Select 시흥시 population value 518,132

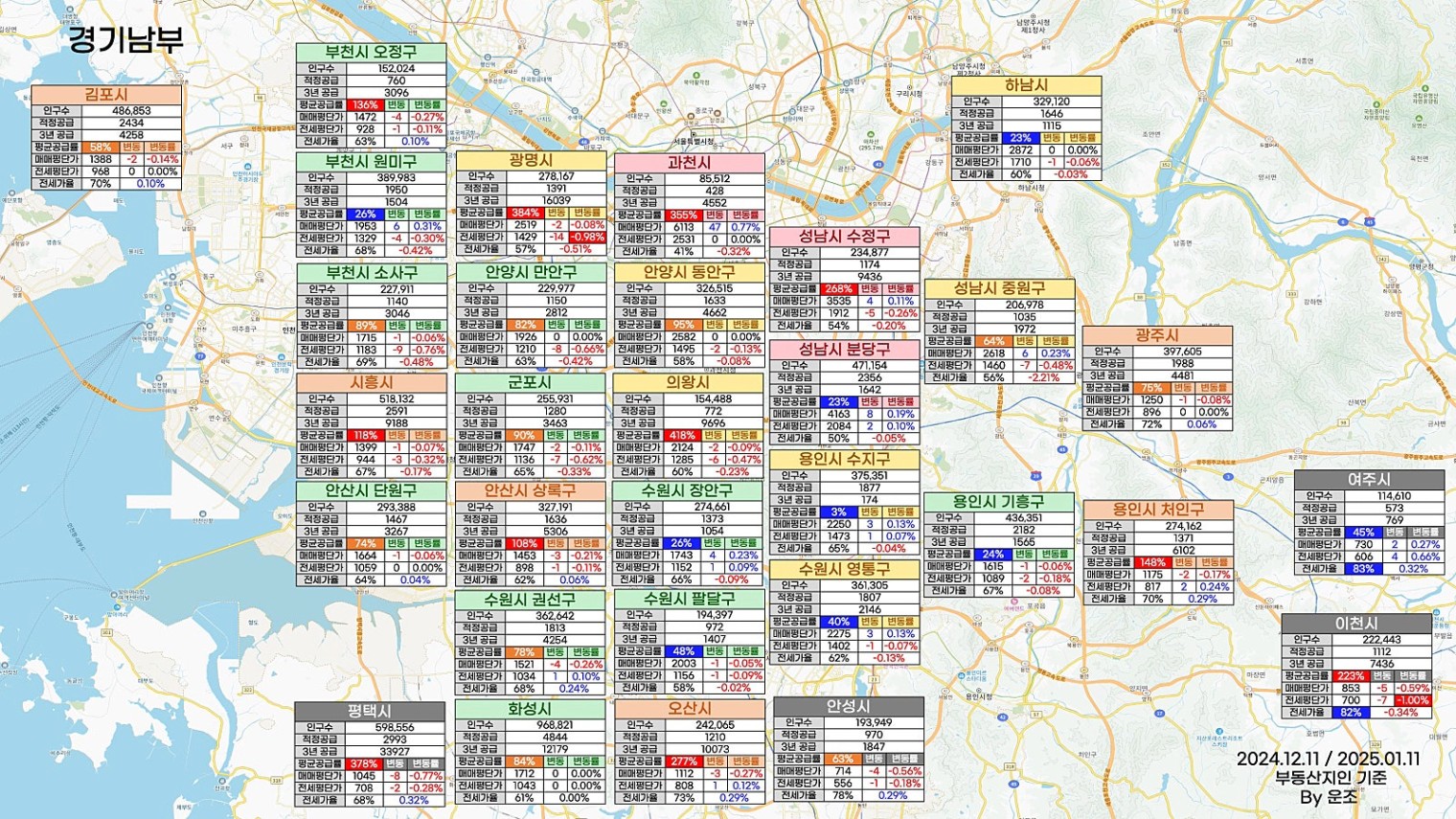tap(396, 399)
